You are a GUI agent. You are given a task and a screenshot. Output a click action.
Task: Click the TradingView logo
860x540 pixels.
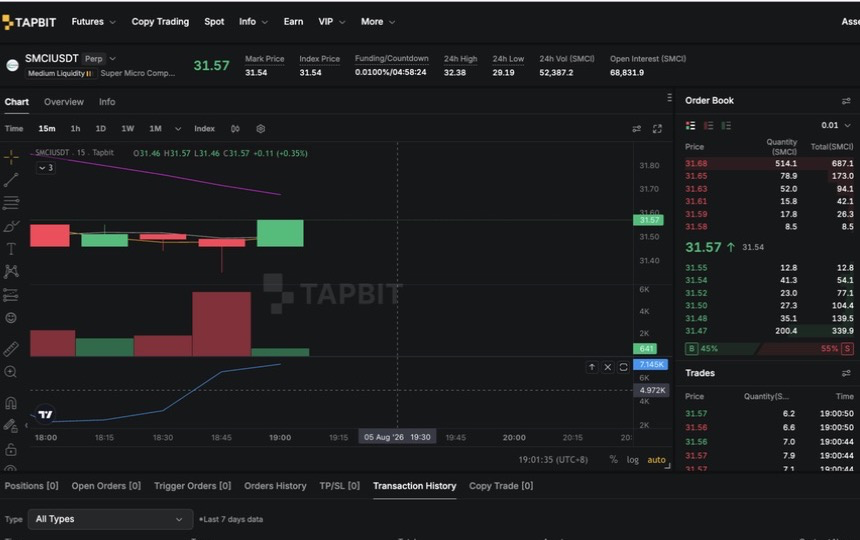coord(45,414)
